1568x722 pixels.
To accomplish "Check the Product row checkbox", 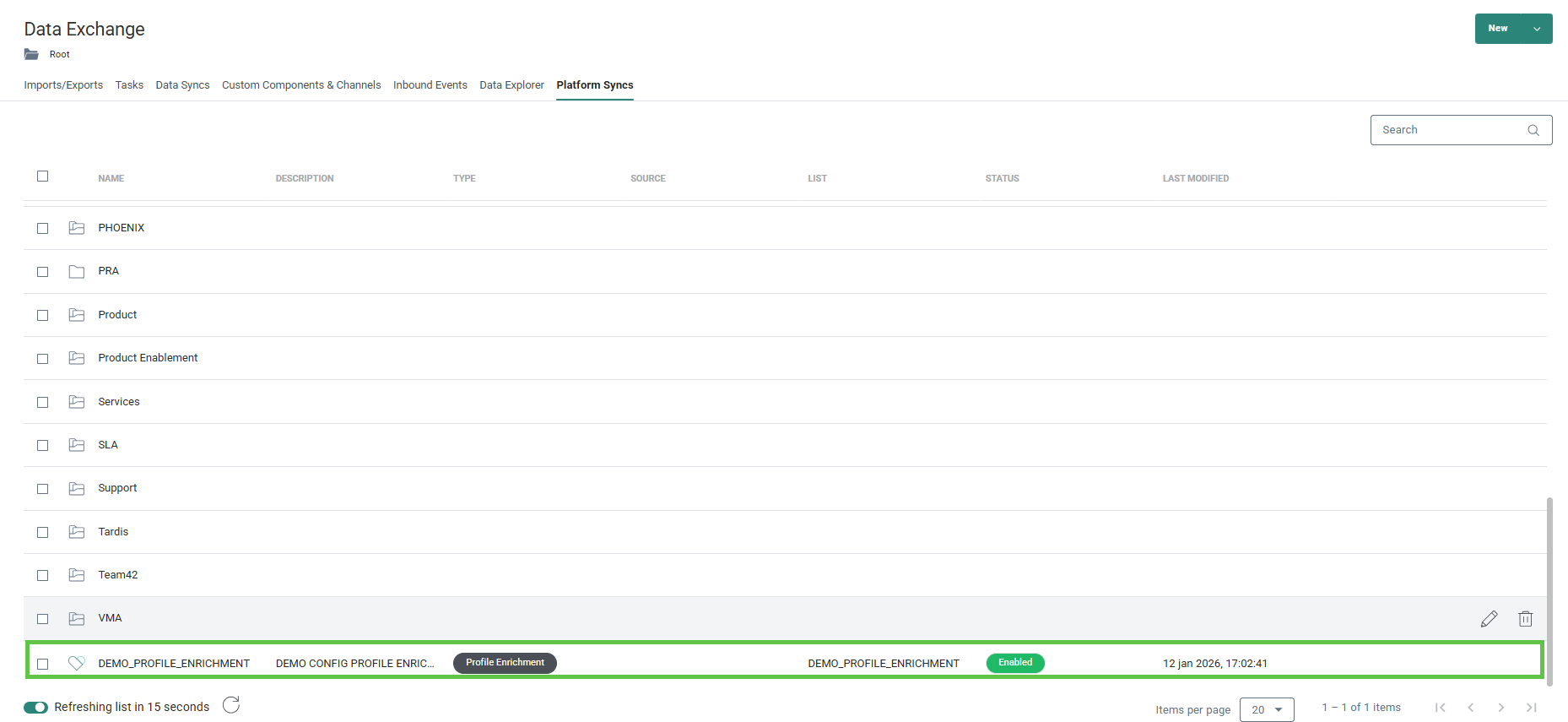I will coord(43,316).
